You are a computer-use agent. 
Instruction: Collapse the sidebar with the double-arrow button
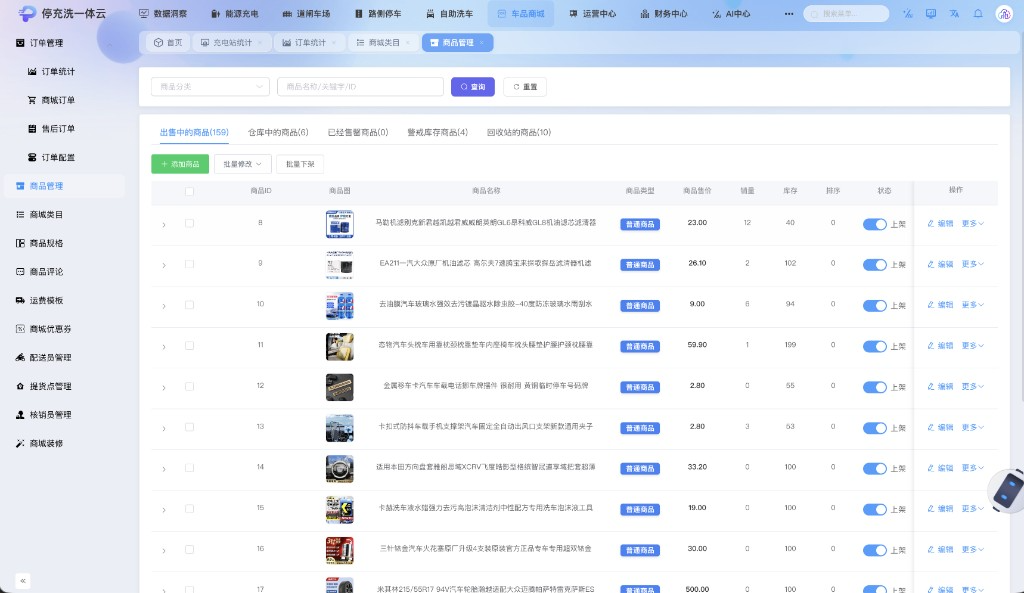click(x=23, y=581)
